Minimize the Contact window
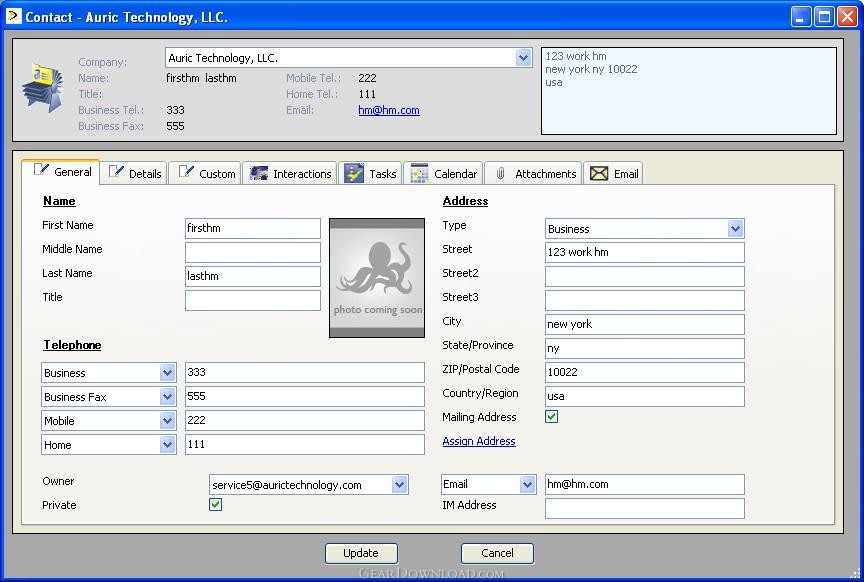 click(801, 17)
